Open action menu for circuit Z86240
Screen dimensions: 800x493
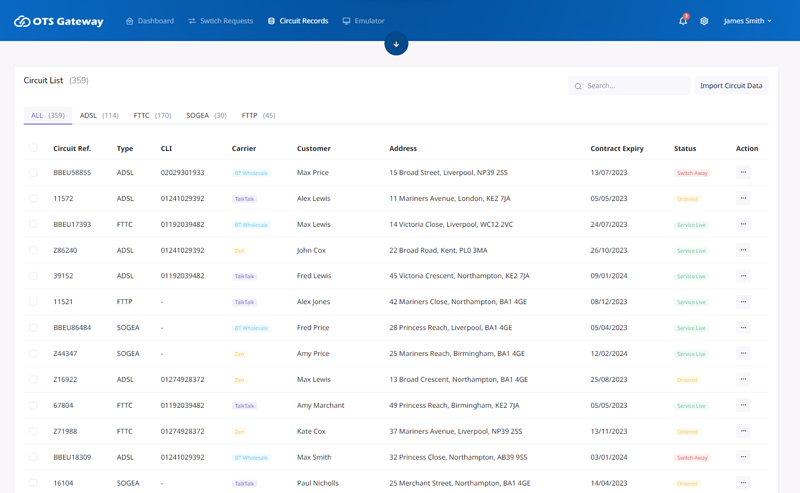pos(743,250)
